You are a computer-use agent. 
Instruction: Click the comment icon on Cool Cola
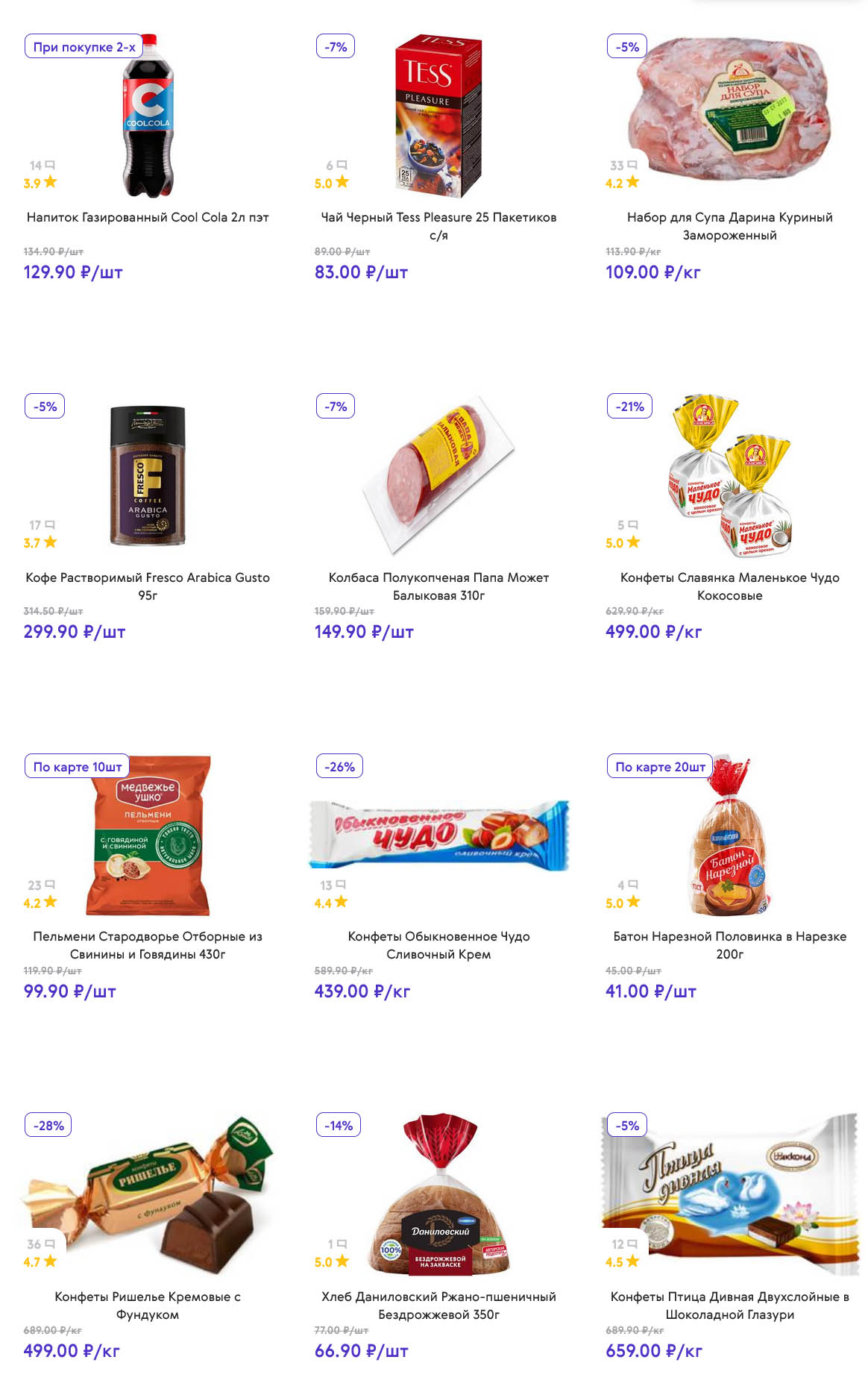click(x=50, y=165)
